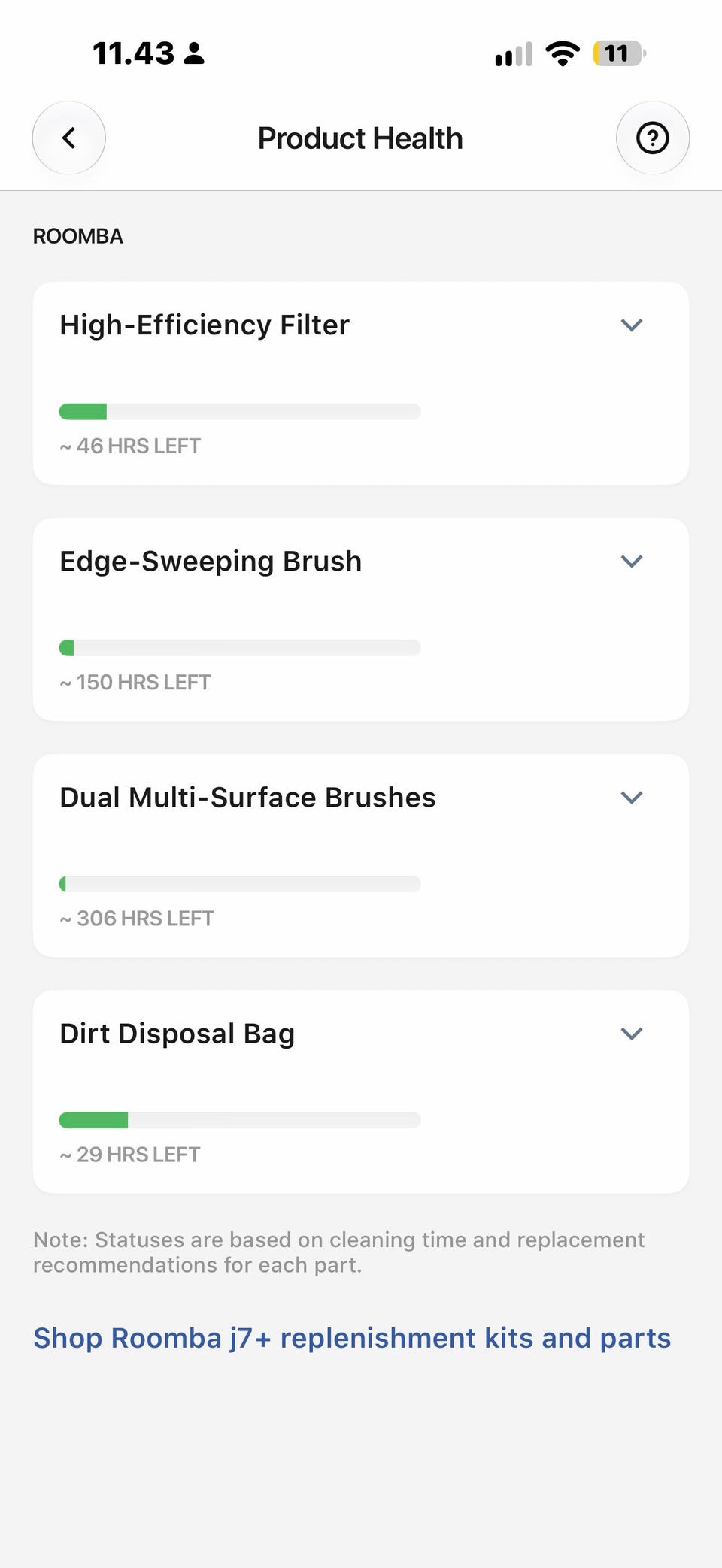722x1568 pixels.
Task: Tap the back arrow button
Action: click(68, 138)
